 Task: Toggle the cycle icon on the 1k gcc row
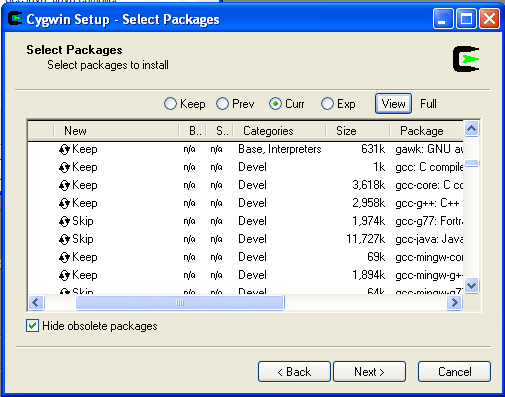64,167
